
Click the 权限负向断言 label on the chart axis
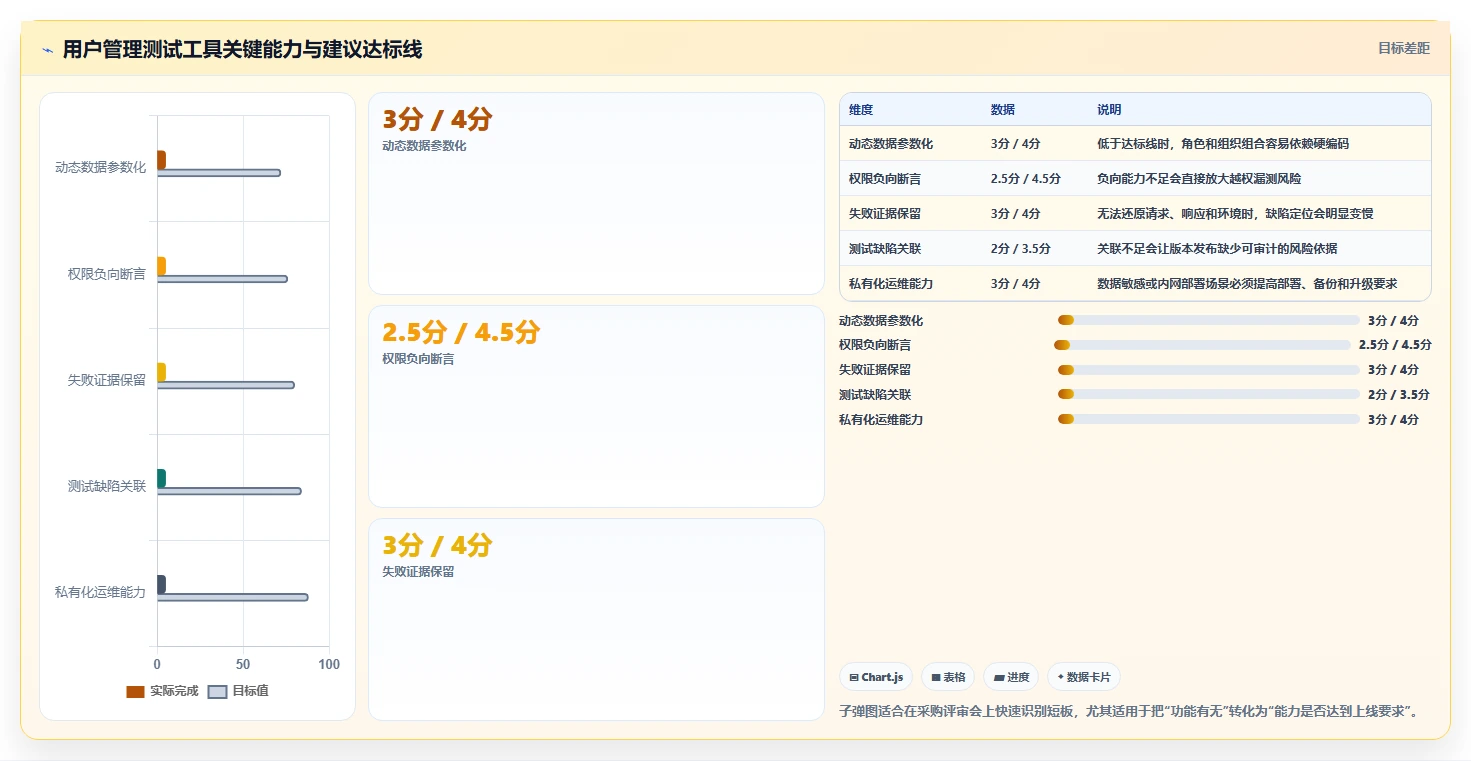tap(107, 274)
